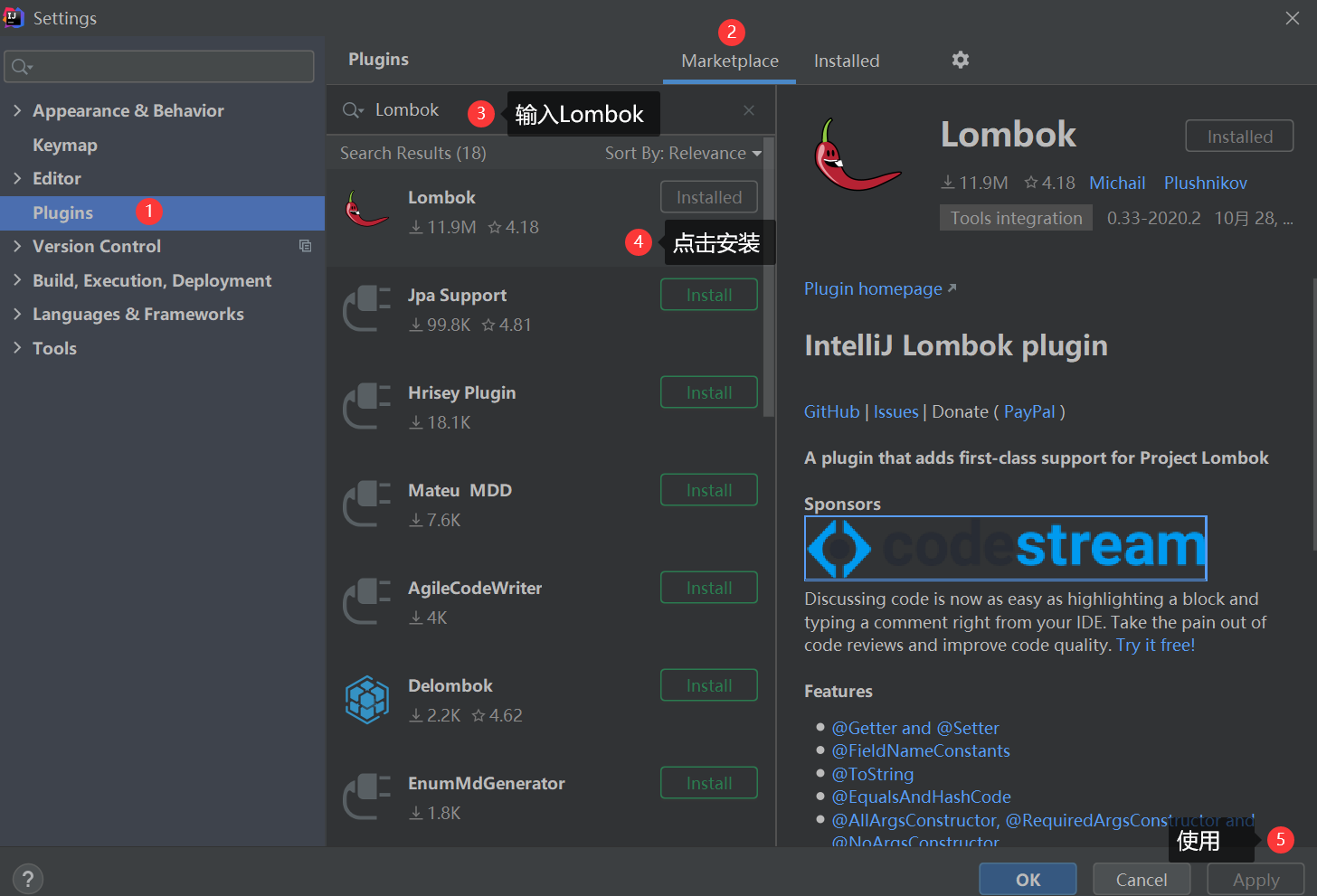The width and height of the screenshot is (1317, 896).
Task: Open the Sort By Relevance dropdown
Action: [683, 153]
